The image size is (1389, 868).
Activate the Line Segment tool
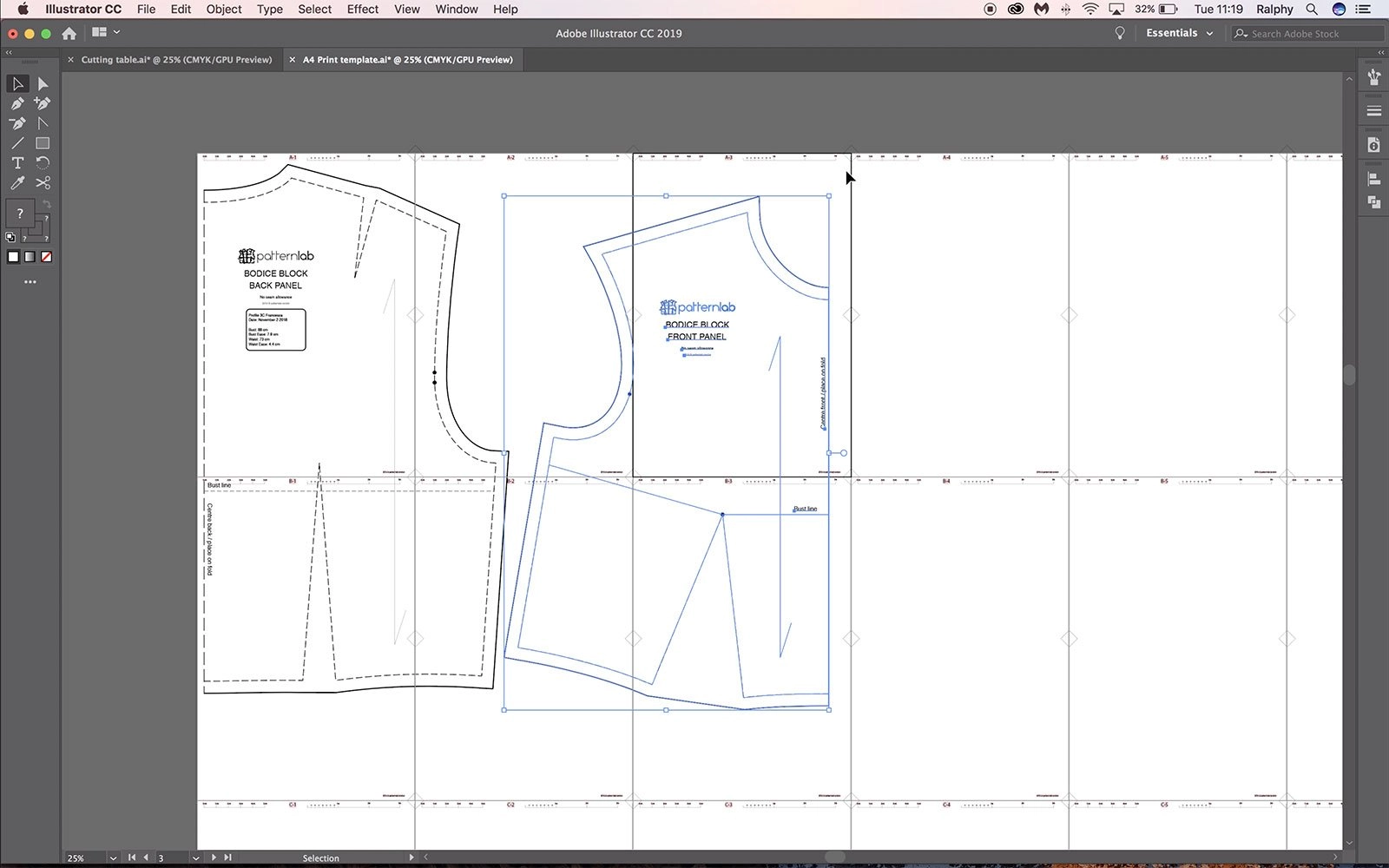17,143
